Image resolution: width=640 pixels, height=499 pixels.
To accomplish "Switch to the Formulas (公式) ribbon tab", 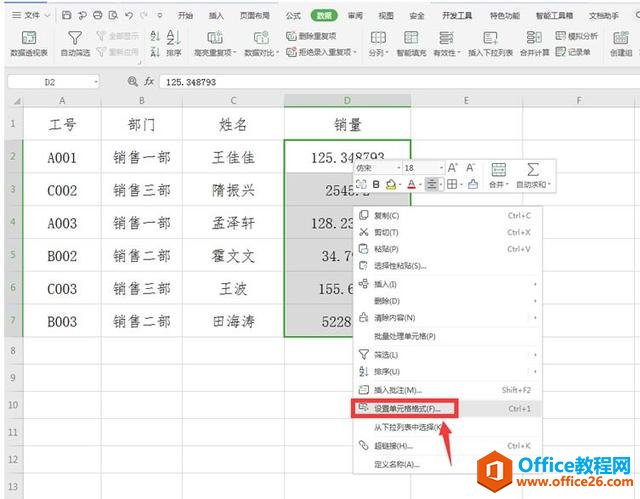I will coord(293,15).
